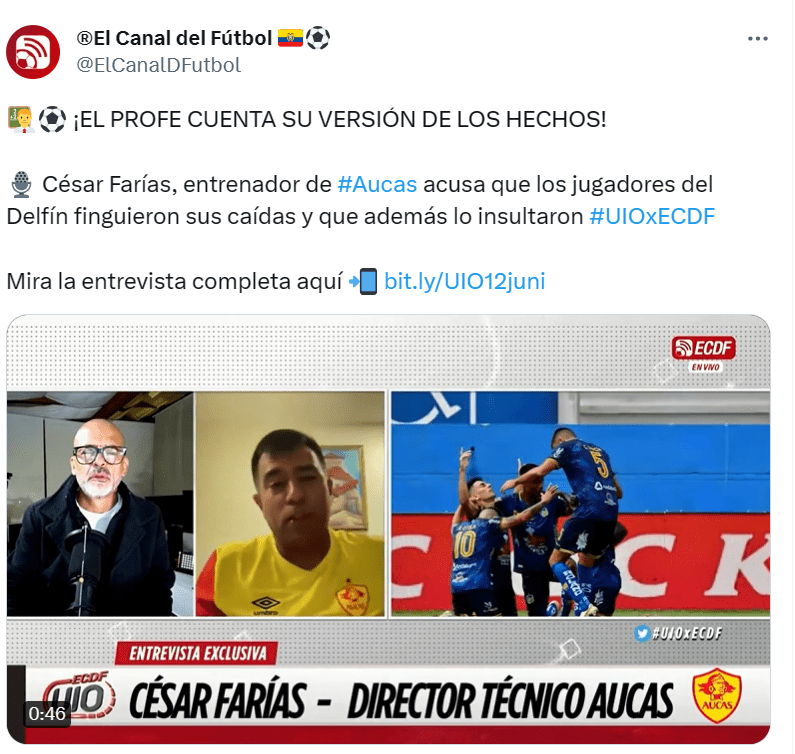Click the Ecuador flag emoji in the account name
The width and height of the screenshot is (795, 754).
click(290, 38)
